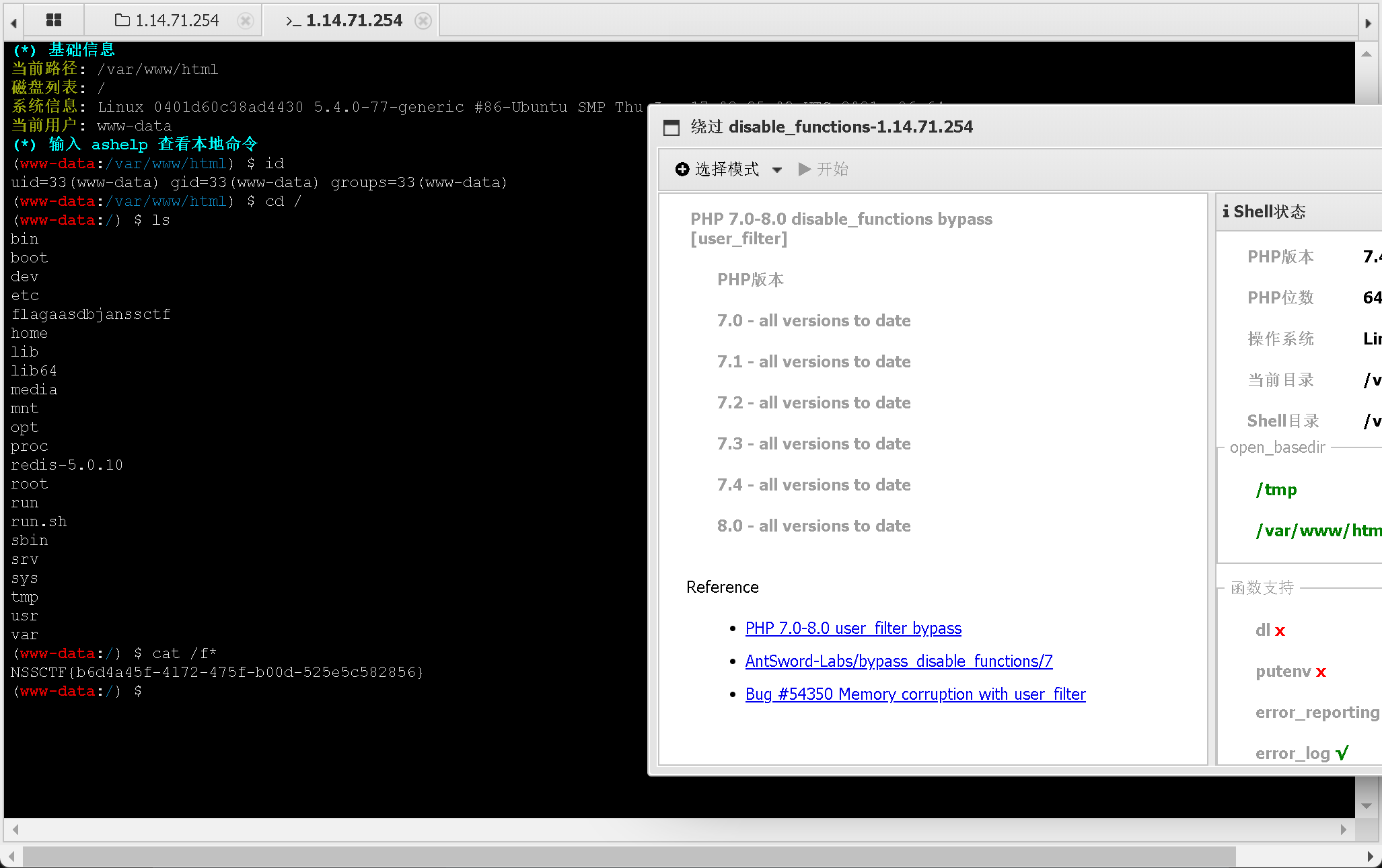The width and height of the screenshot is (1382, 868).
Task: Click the terminal vertical scrollbar up arrow
Action: pyautogui.click(x=1366, y=54)
